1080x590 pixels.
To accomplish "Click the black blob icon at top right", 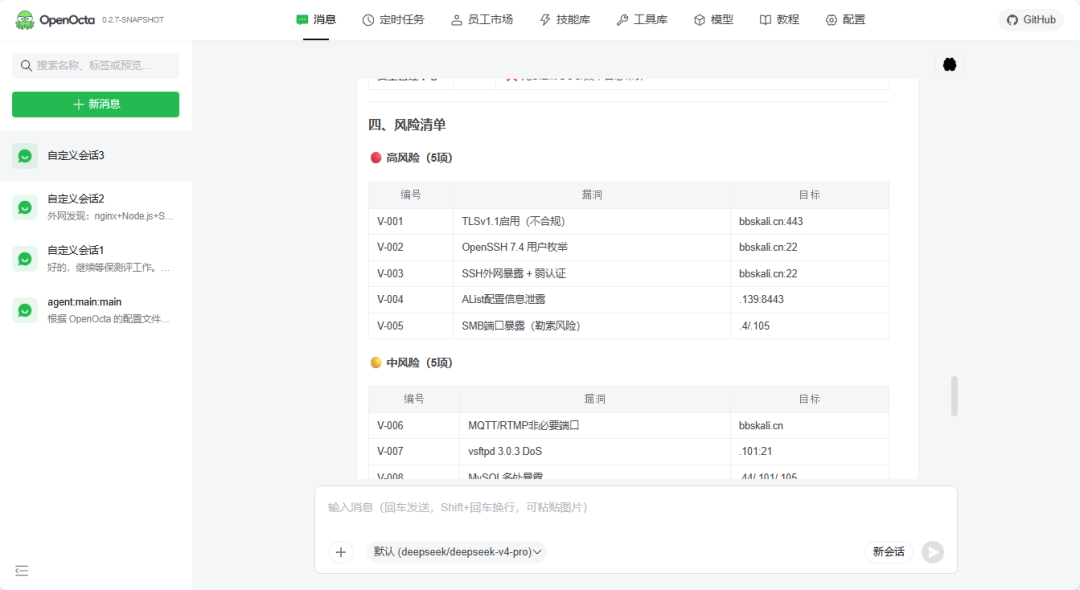I will [x=949, y=64].
